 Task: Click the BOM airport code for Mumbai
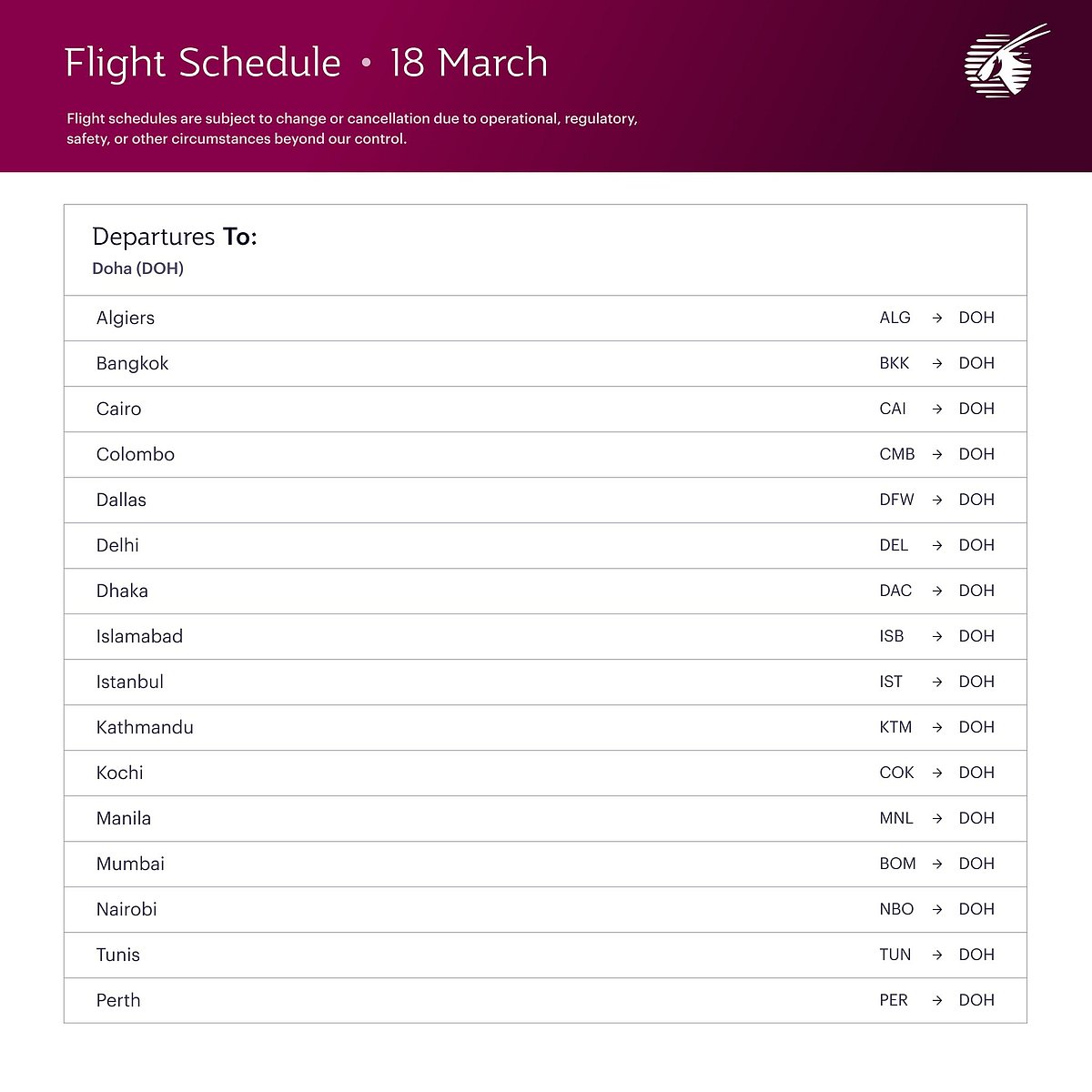[897, 864]
